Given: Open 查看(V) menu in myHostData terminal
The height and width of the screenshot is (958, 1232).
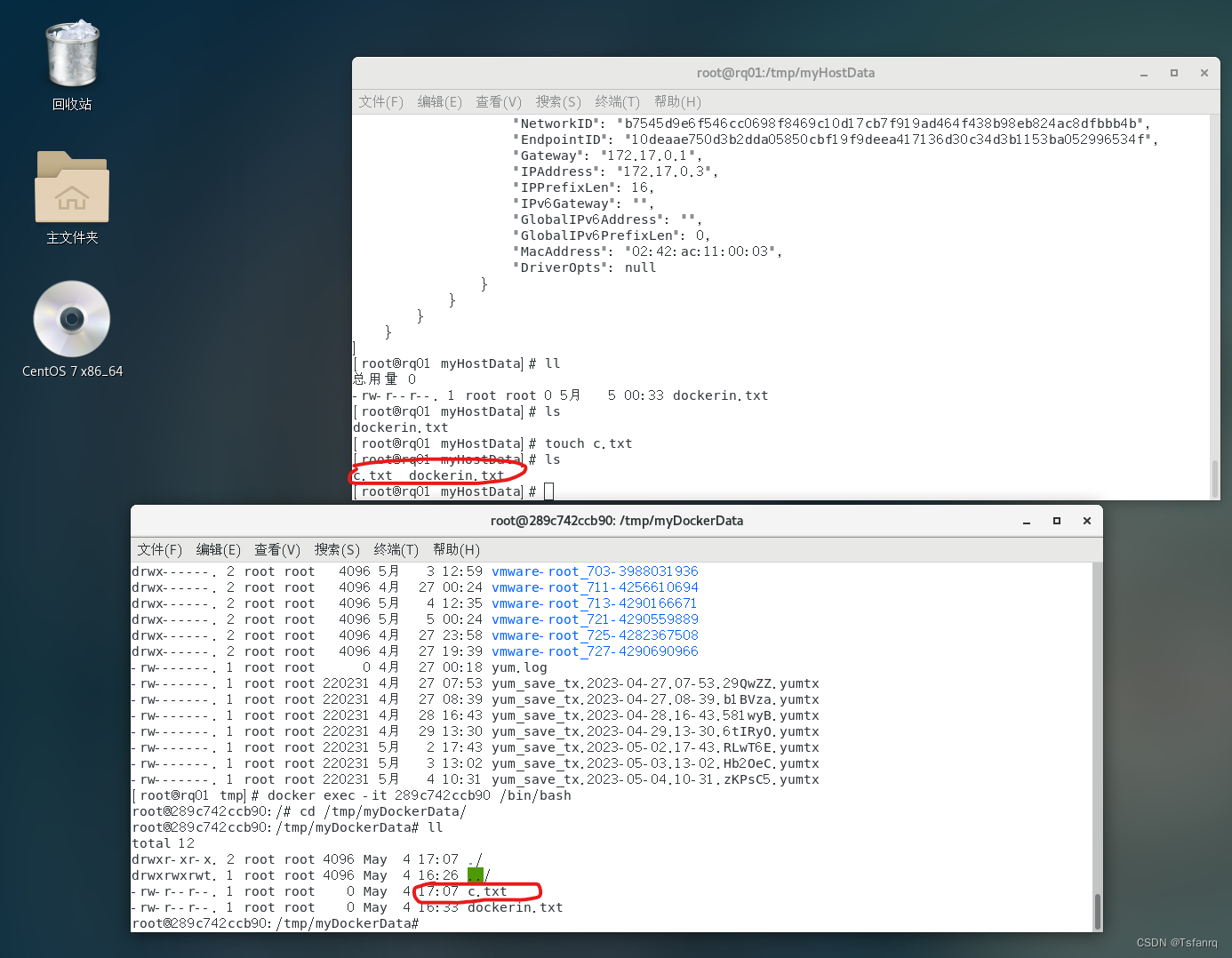Looking at the screenshot, I should tap(499, 102).
